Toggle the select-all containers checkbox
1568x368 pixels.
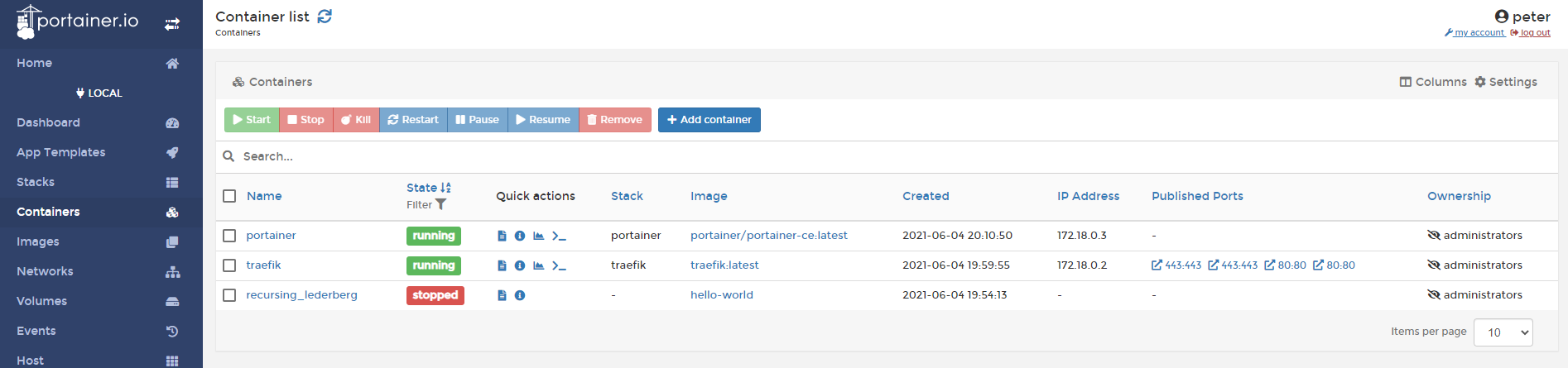click(x=229, y=196)
